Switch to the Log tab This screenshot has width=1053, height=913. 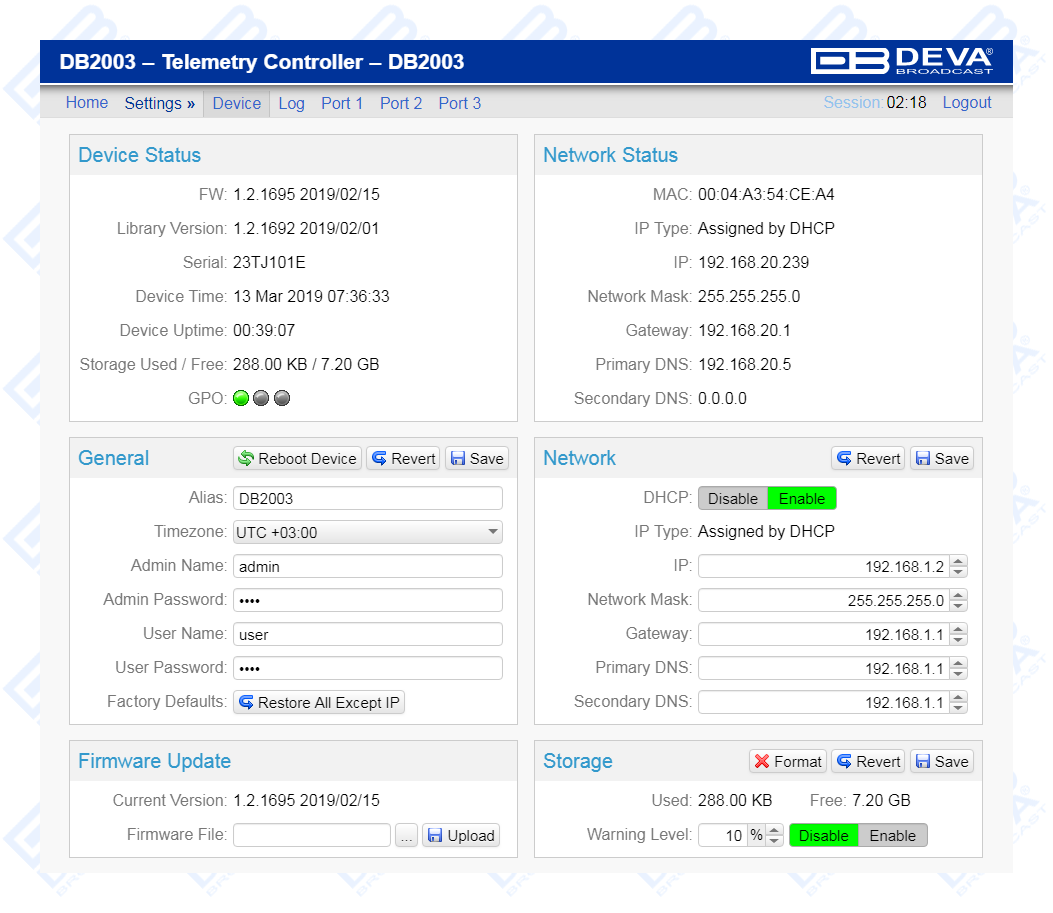tap(291, 103)
